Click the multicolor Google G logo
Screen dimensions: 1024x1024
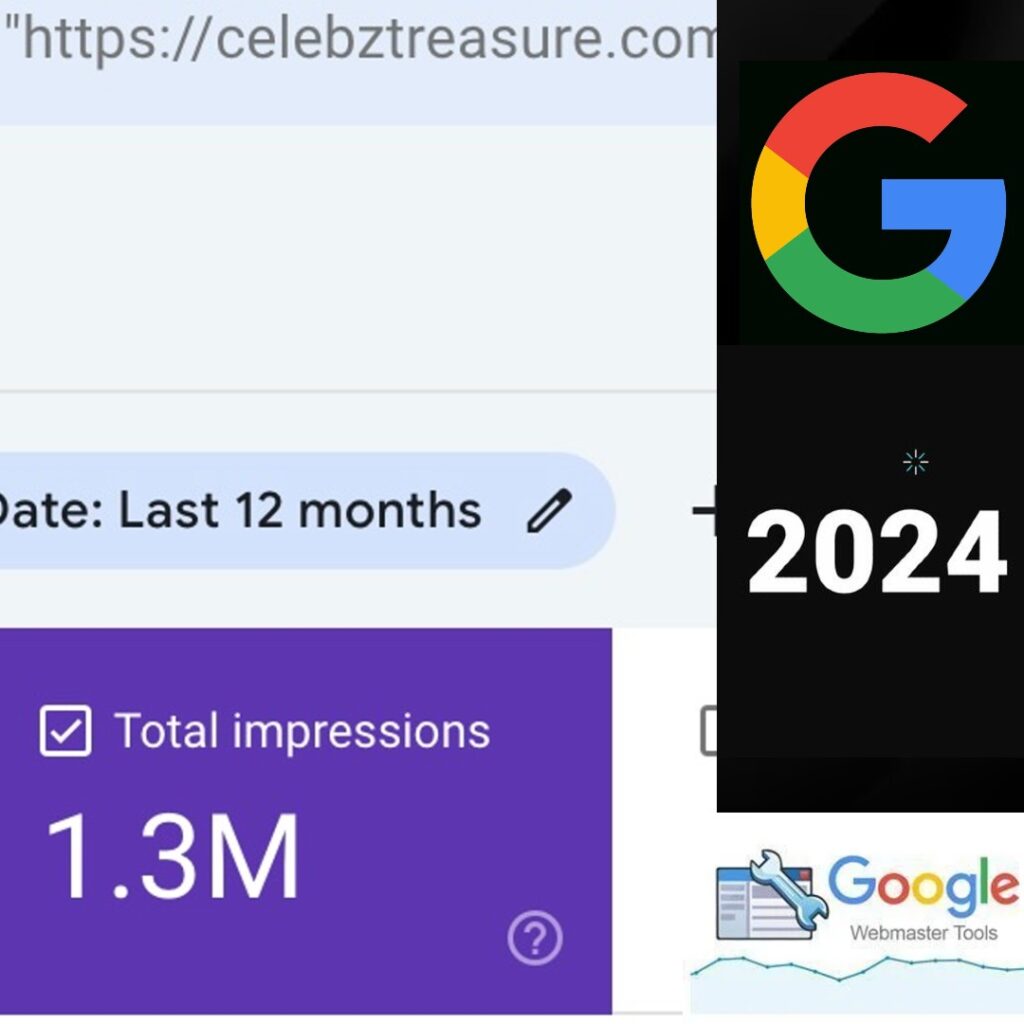(878, 202)
